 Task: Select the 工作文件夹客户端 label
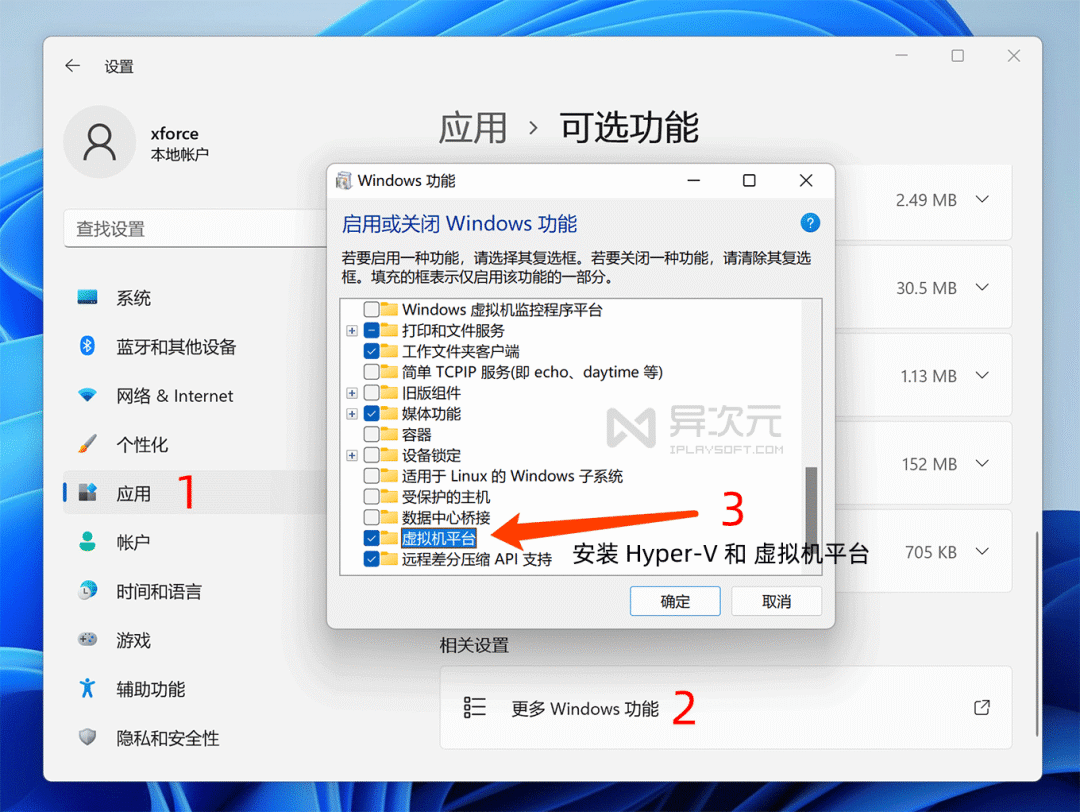[x=461, y=351]
